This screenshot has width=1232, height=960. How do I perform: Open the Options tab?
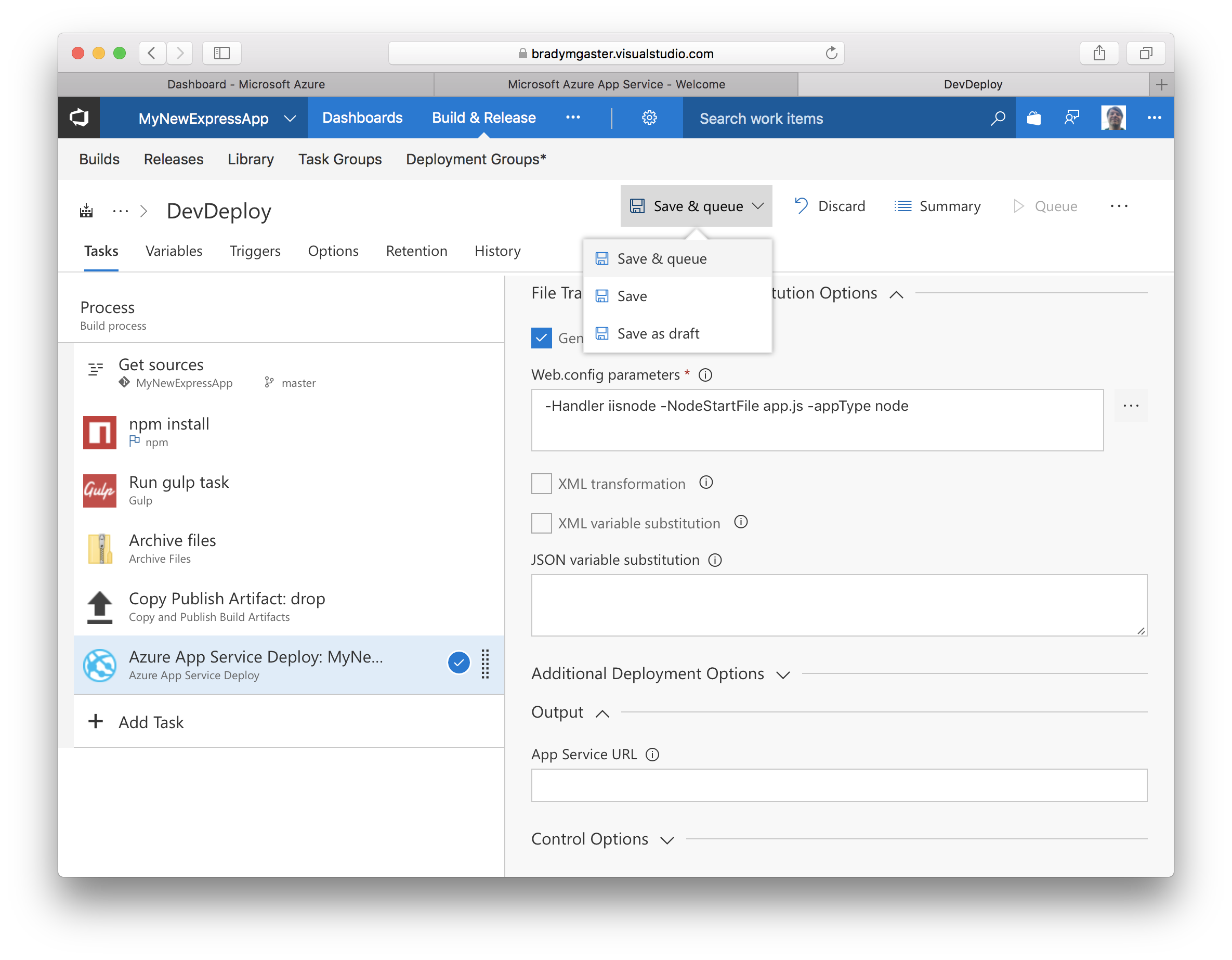pos(333,251)
